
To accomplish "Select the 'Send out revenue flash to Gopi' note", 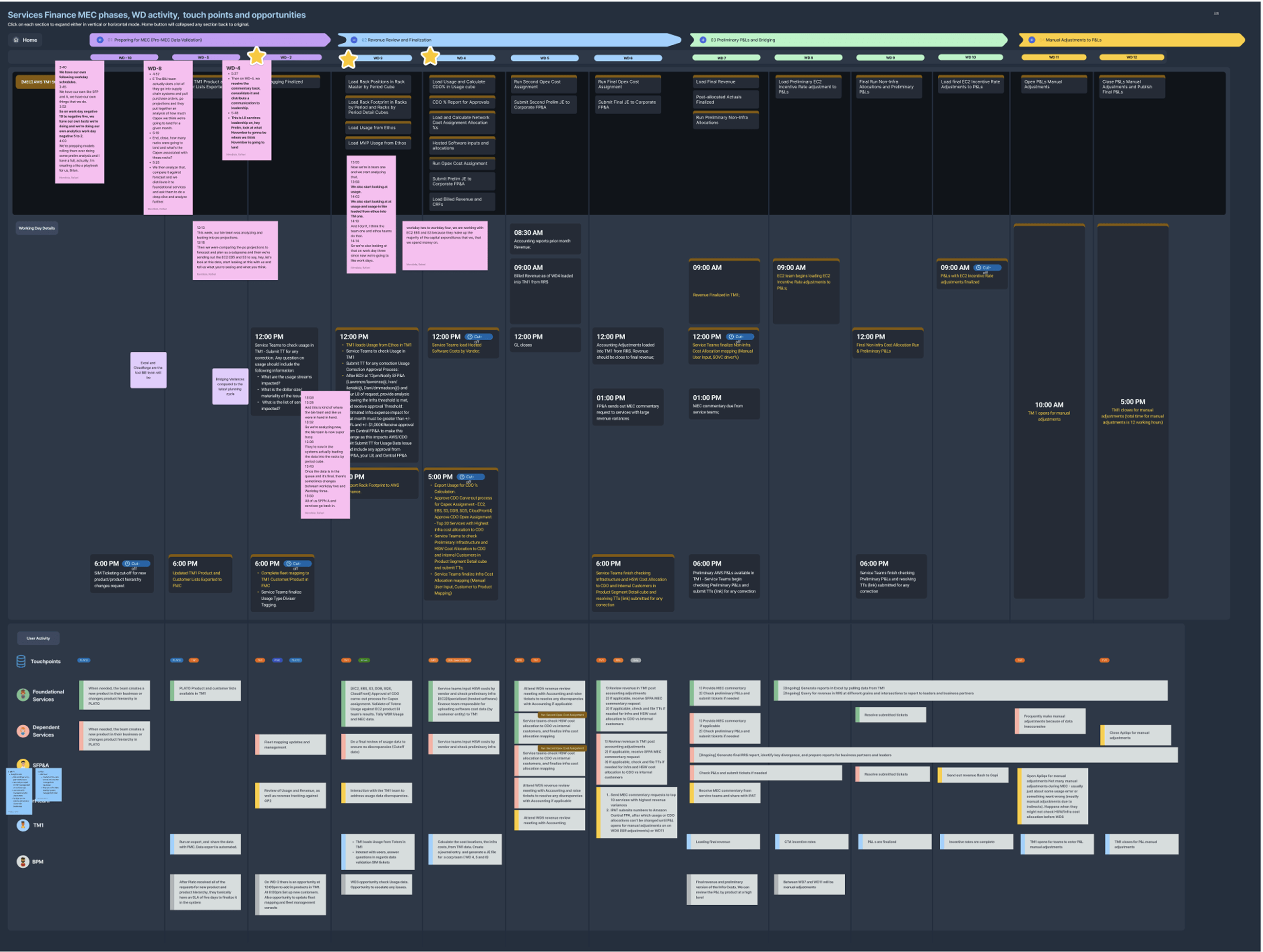I will click(x=972, y=775).
